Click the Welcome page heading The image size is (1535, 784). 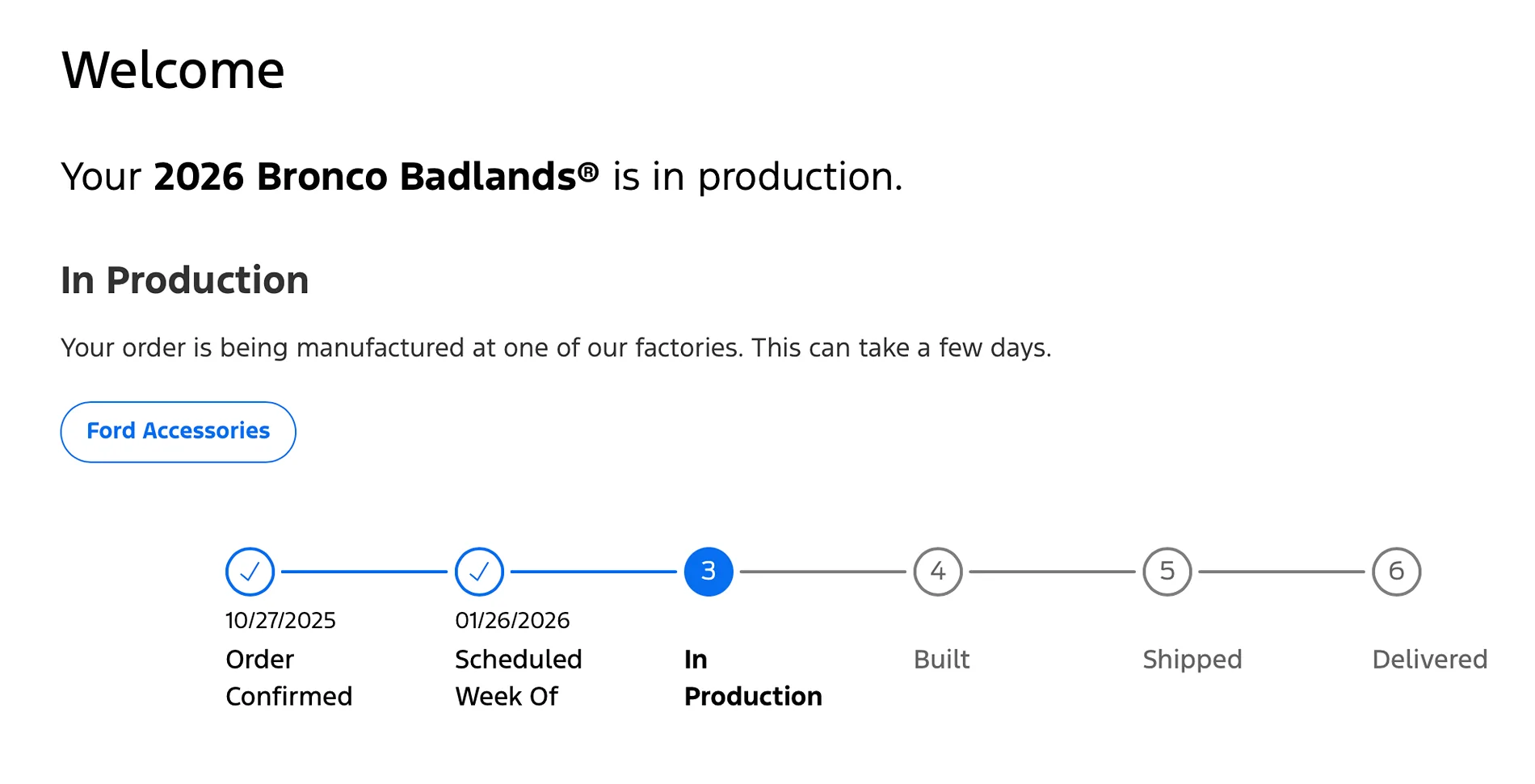pyautogui.click(x=173, y=69)
